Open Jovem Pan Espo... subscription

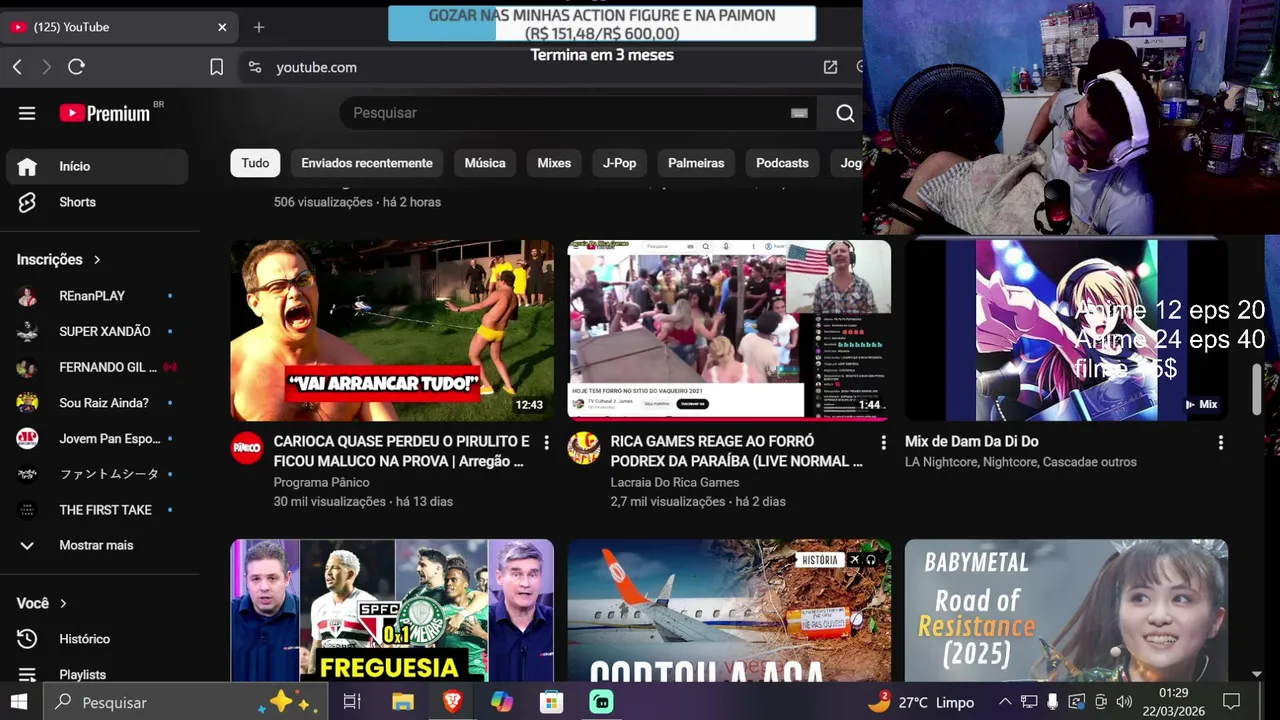coord(96,439)
